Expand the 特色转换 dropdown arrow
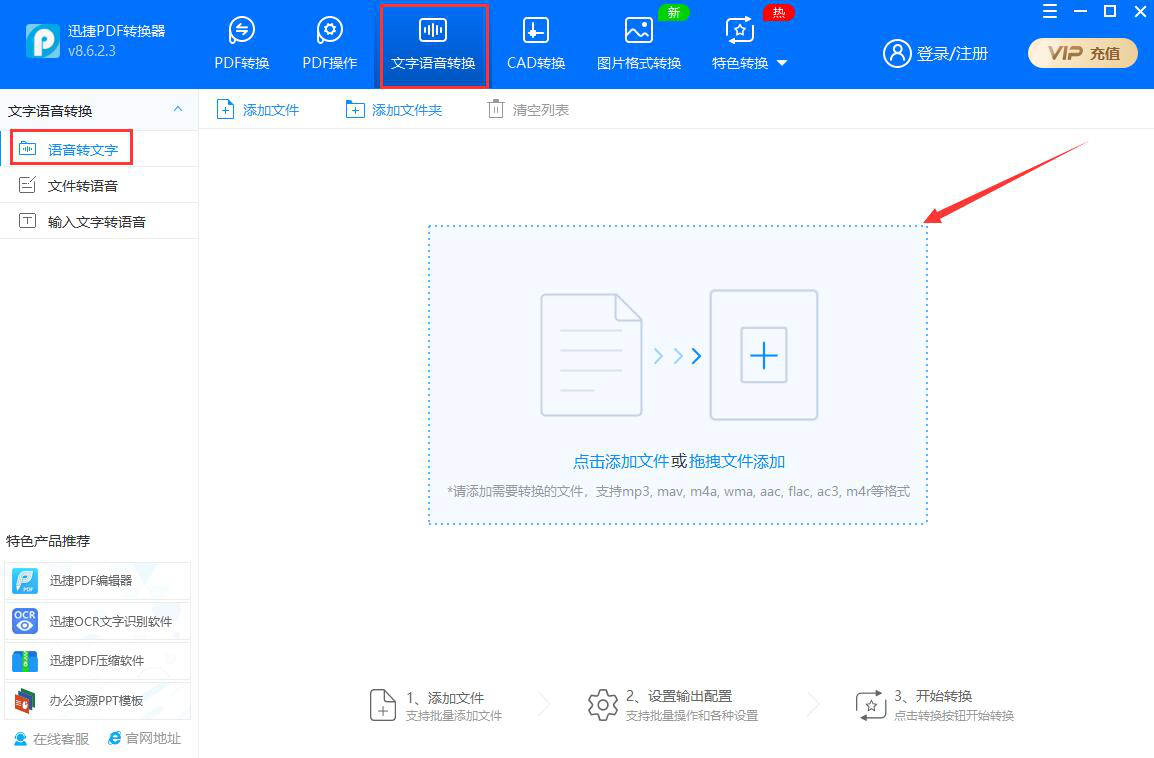1154x758 pixels. 782,63
